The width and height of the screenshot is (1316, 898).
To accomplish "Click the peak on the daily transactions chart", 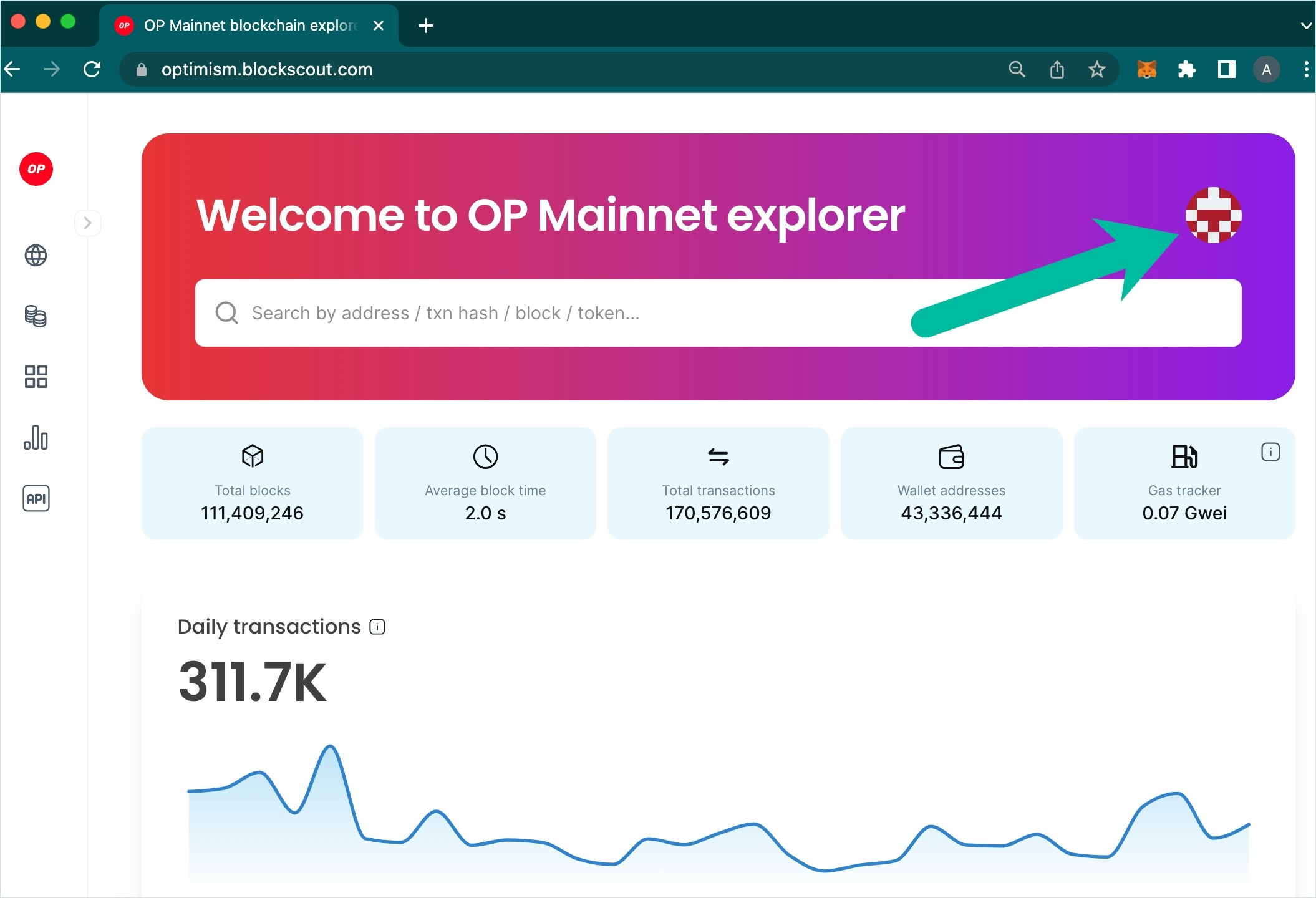I will click(x=329, y=746).
